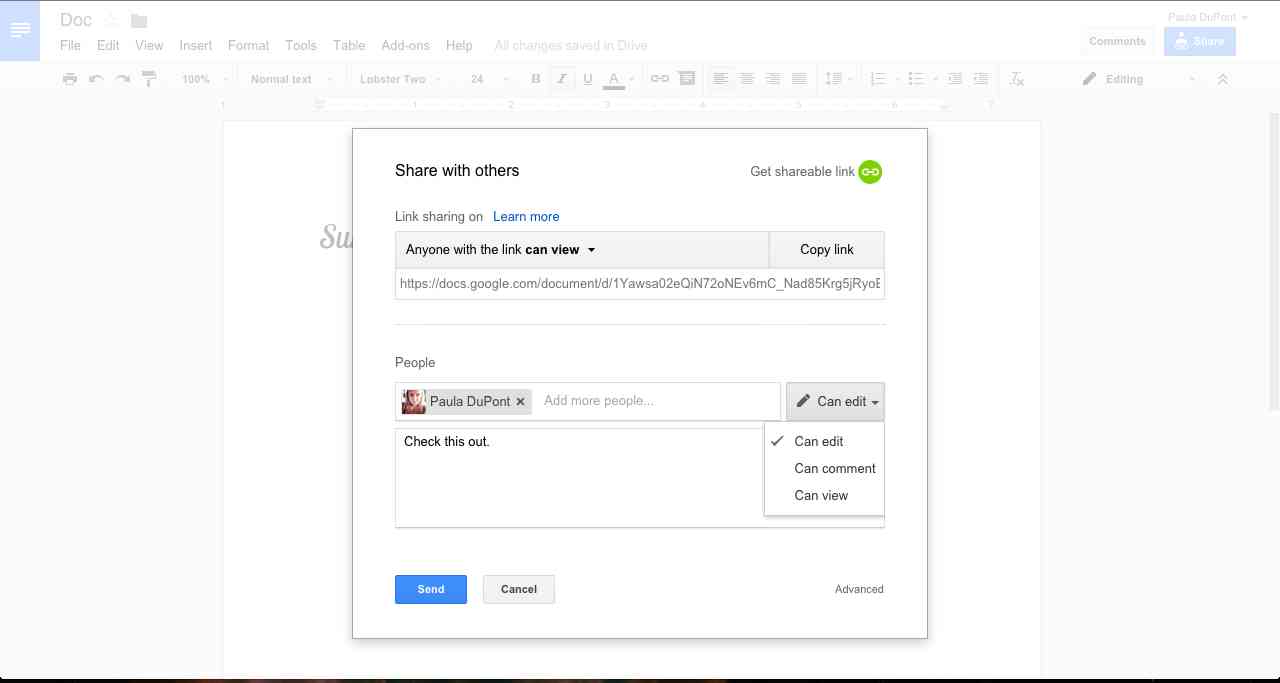Click the green Get shareable link icon
The width and height of the screenshot is (1280, 683).
[x=869, y=171]
